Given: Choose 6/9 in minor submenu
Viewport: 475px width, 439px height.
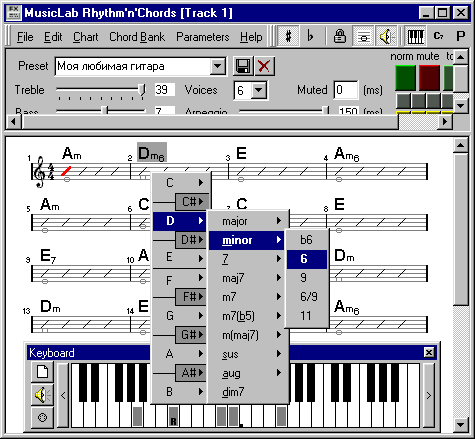Looking at the screenshot, I should [307, 297].
